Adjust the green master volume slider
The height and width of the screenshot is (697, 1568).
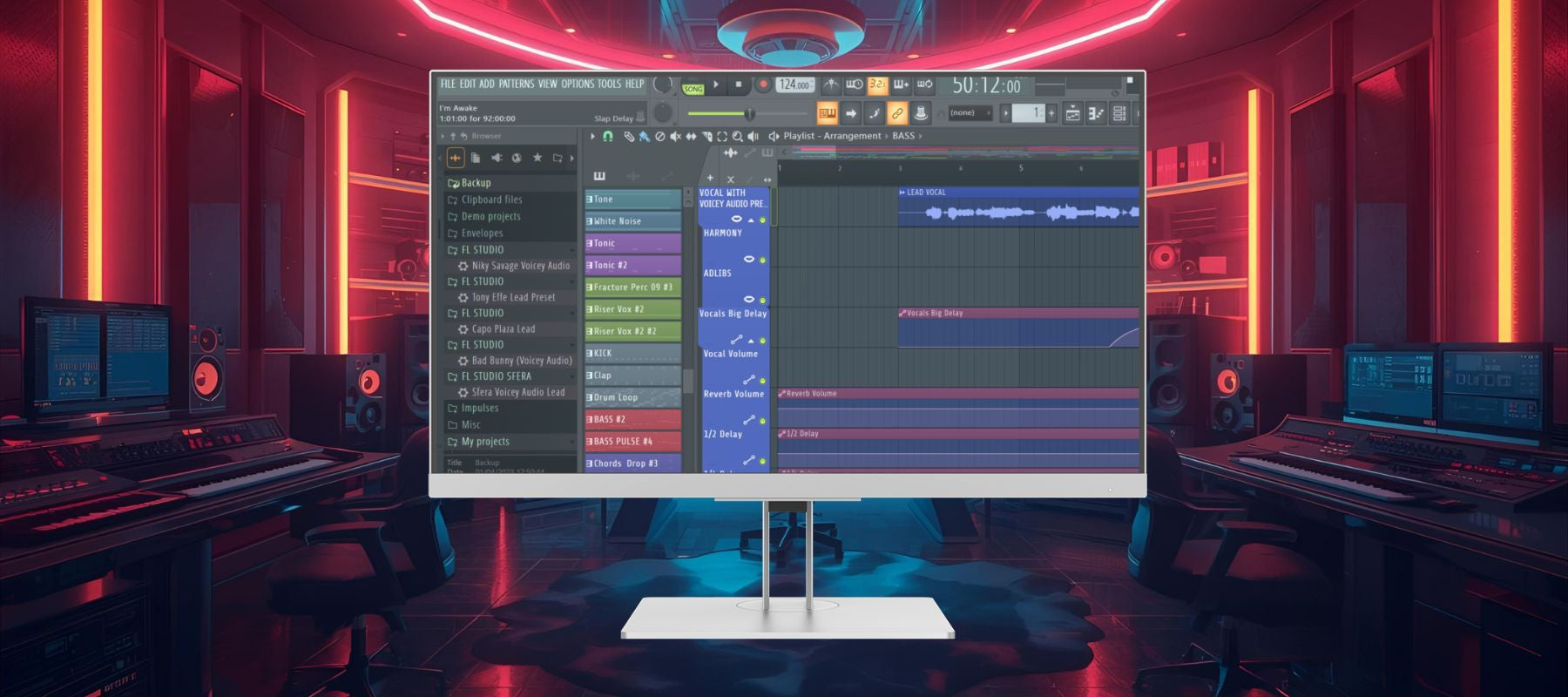click(x=747, y=113)
